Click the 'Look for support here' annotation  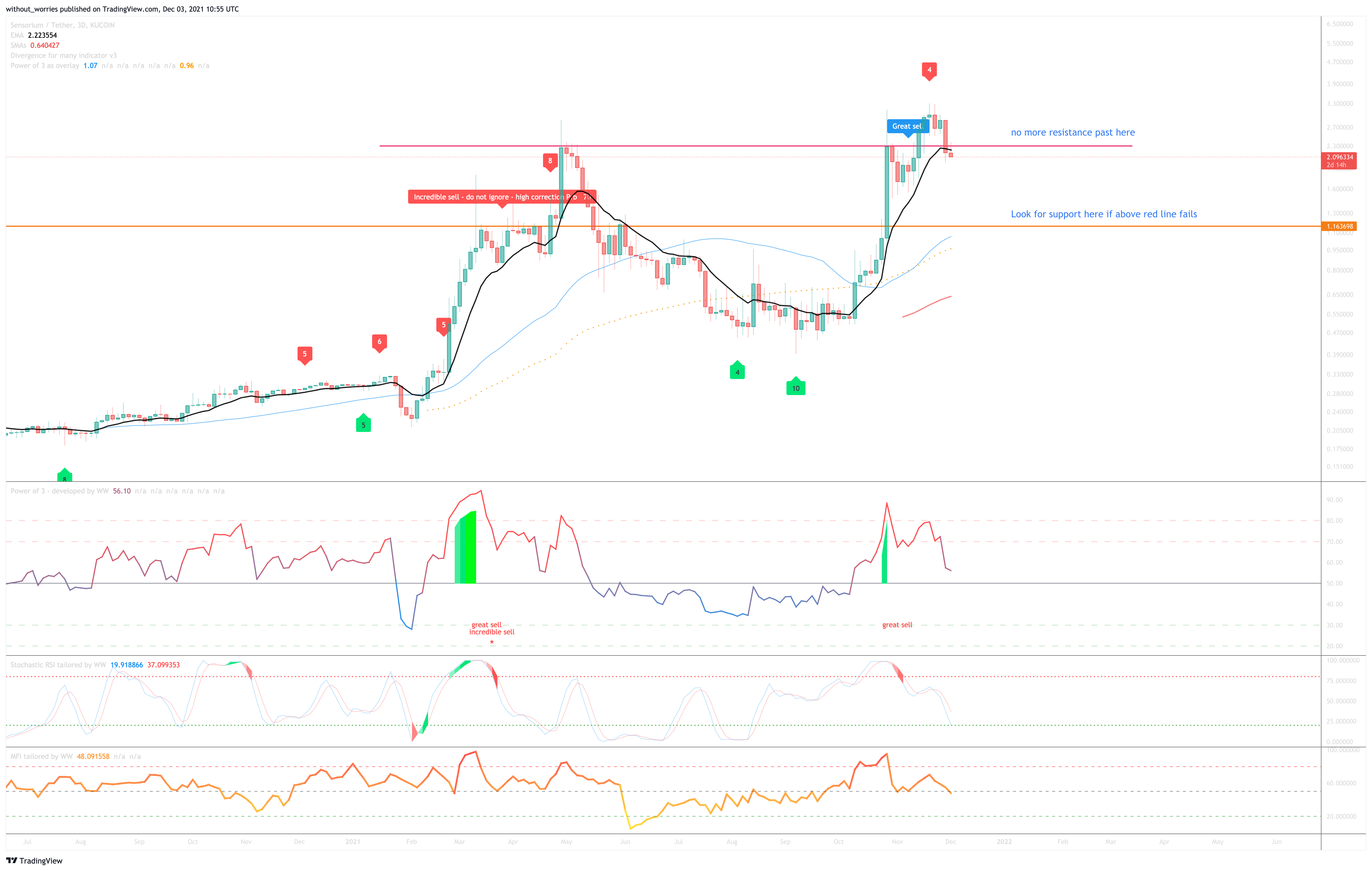click(1104, 214)
